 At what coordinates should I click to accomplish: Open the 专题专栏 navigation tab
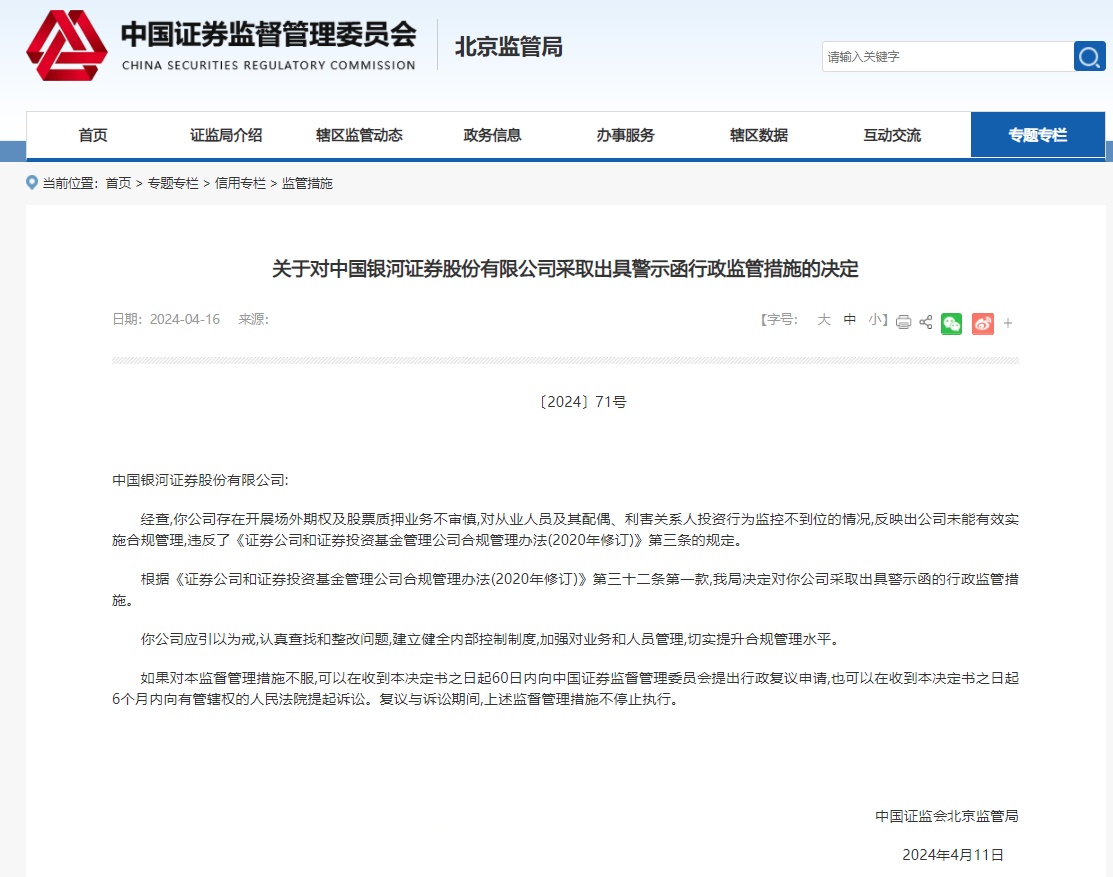(x=1037, y=134)
